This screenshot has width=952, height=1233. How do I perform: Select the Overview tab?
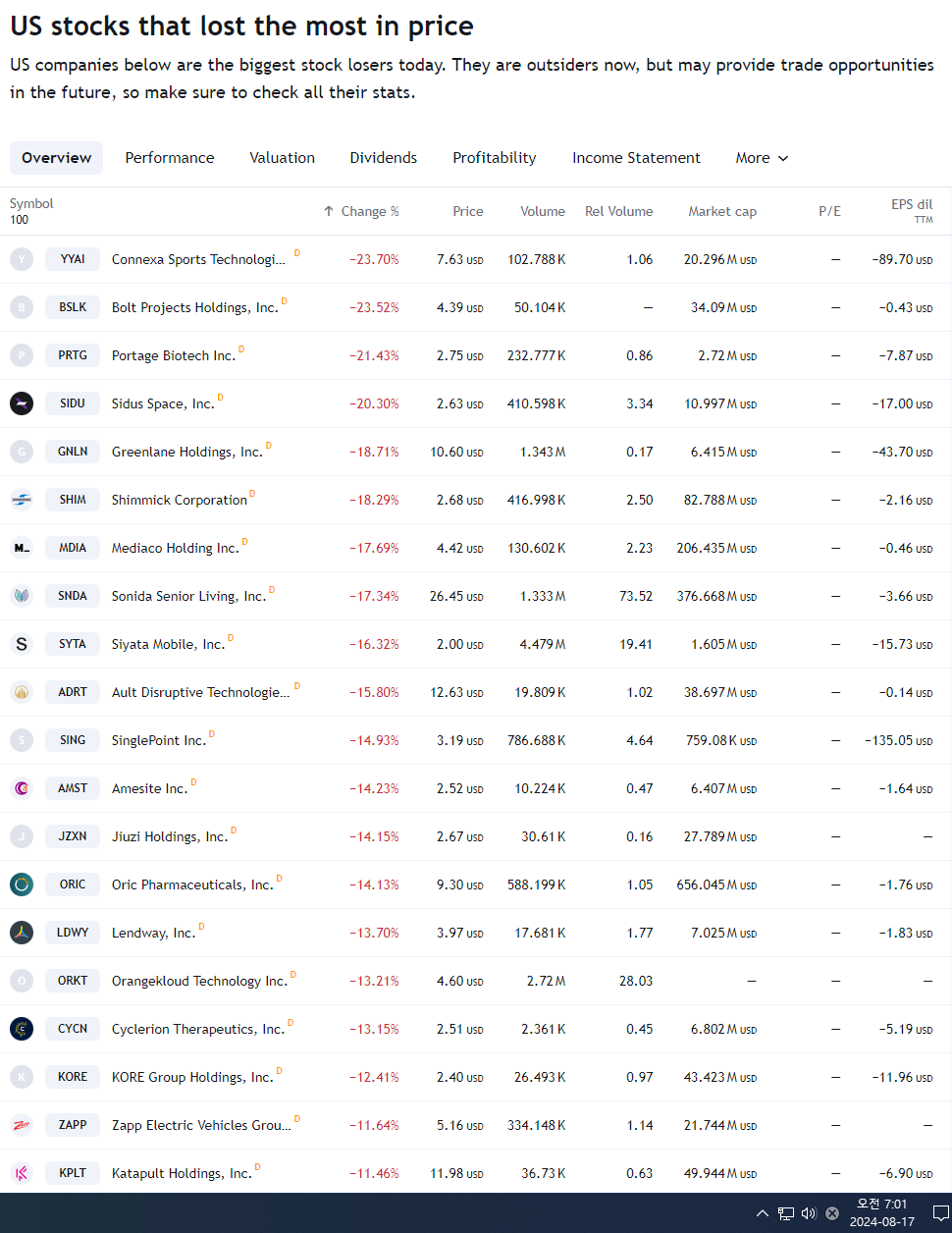(x=56, y=158)
